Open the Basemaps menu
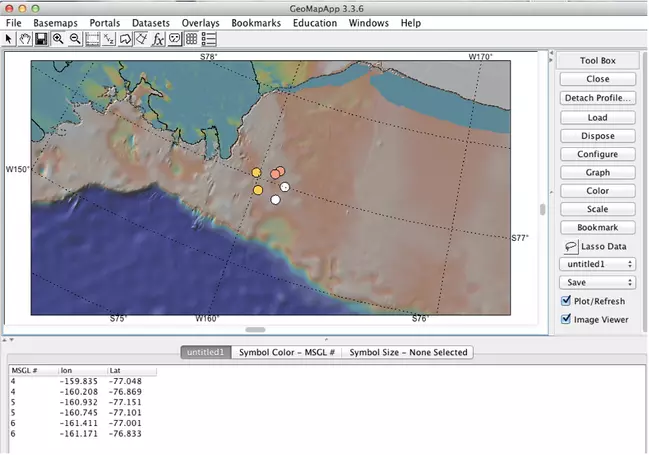This screenshot has height=455, width=649. 54,22
